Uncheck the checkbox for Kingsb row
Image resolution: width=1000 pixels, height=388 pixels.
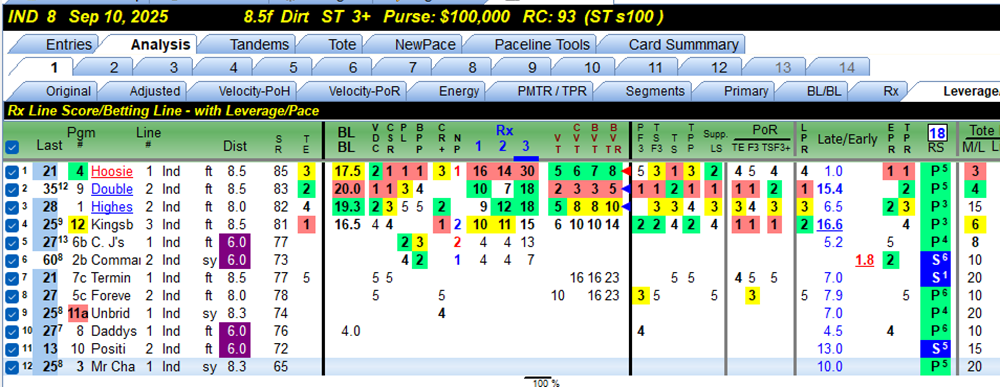pyautogui.click(x=11, y=225)
